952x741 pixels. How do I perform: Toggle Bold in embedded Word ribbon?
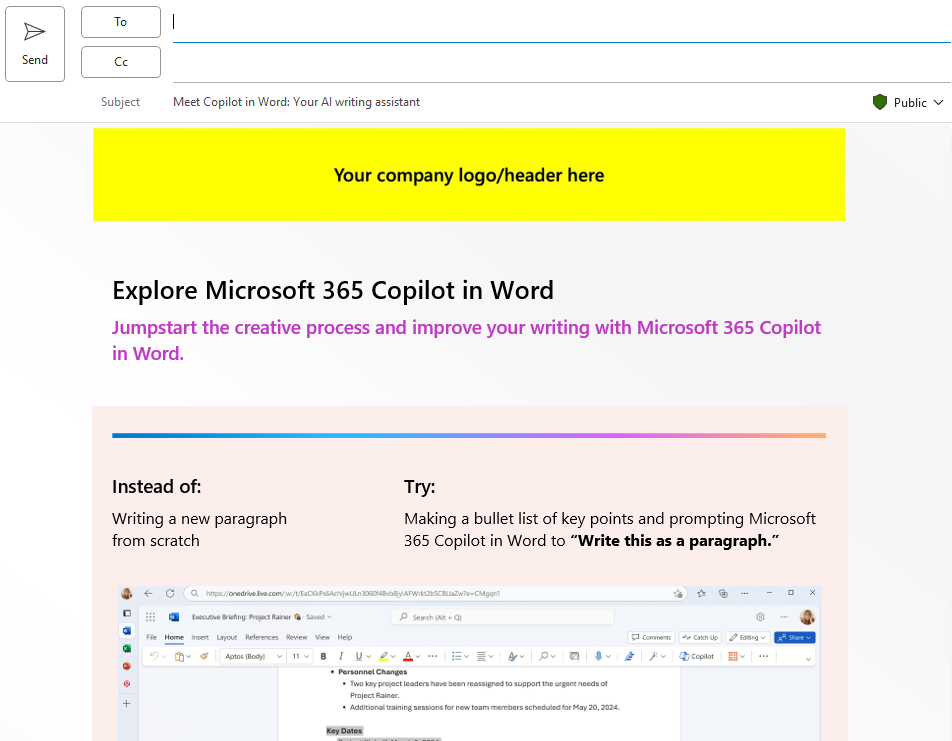[323, 656]
